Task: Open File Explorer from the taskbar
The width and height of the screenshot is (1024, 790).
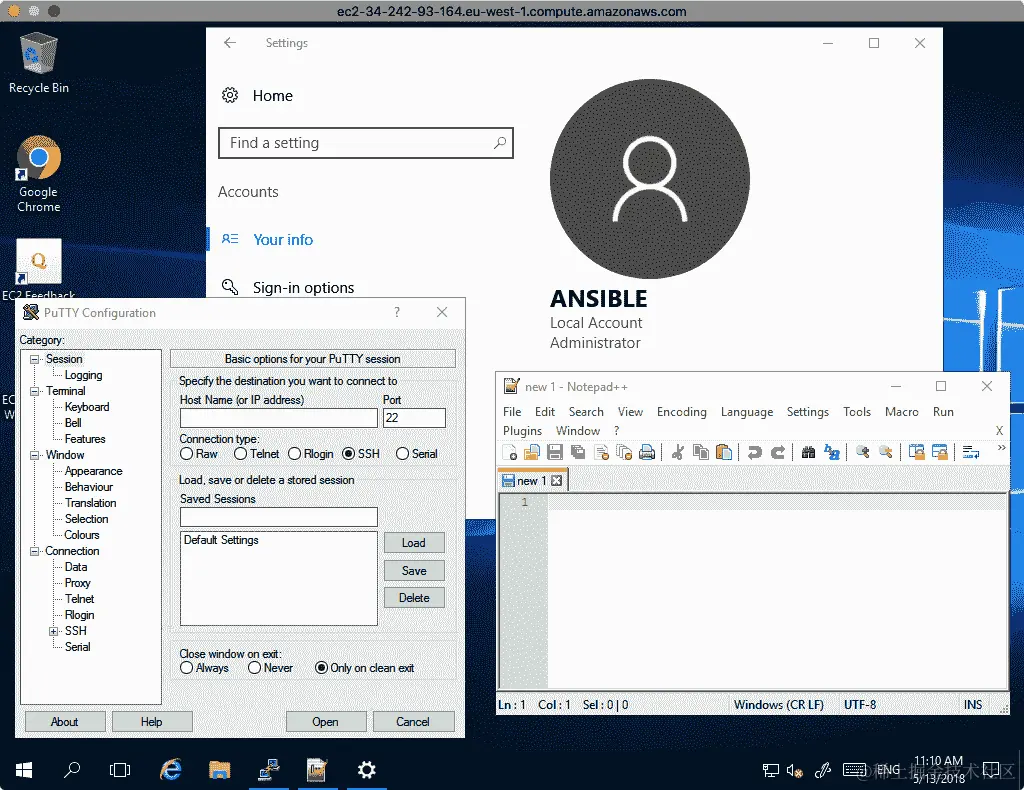Action: (x=219, y=770)
